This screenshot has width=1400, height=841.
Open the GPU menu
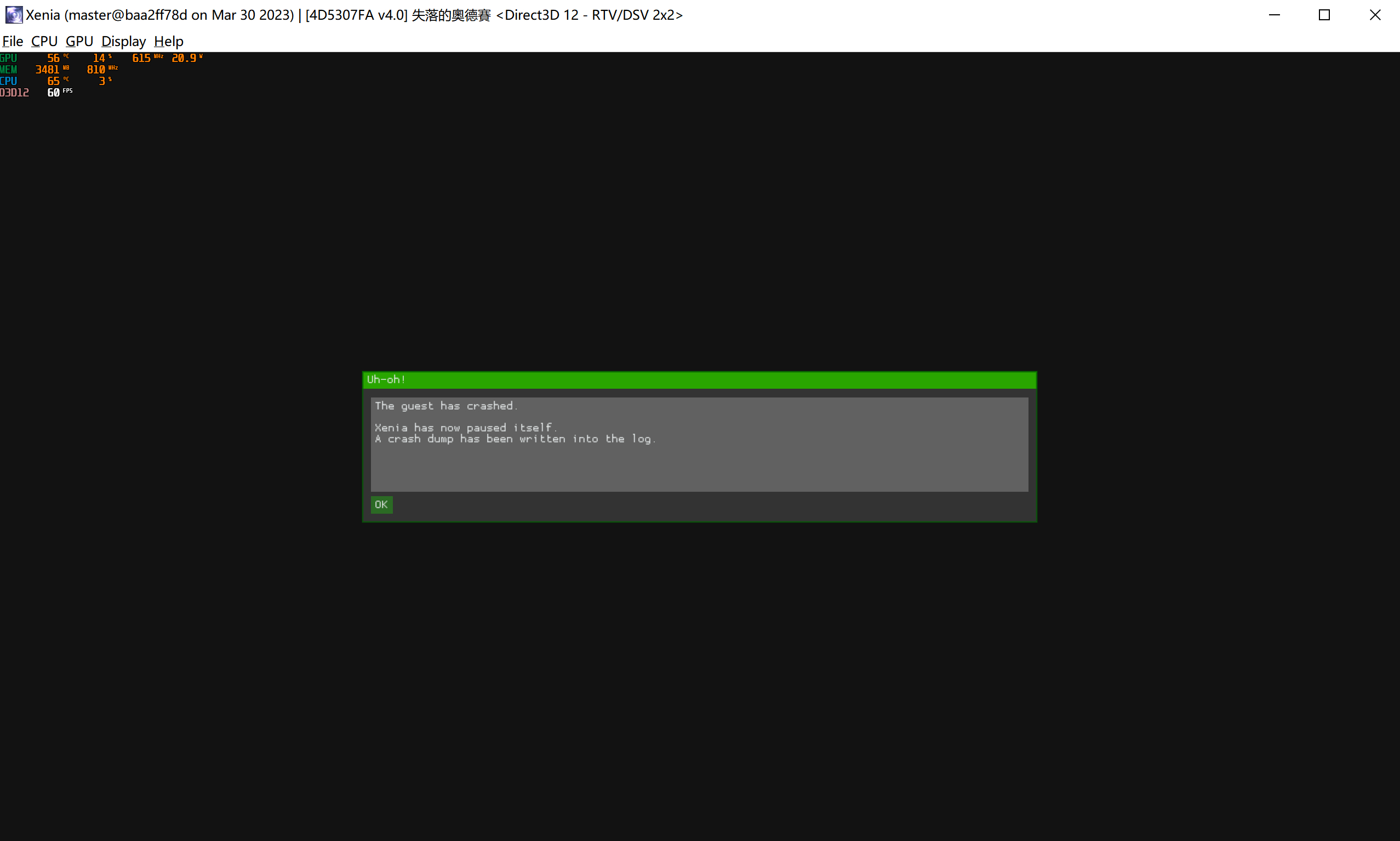(x=79, y=41)
